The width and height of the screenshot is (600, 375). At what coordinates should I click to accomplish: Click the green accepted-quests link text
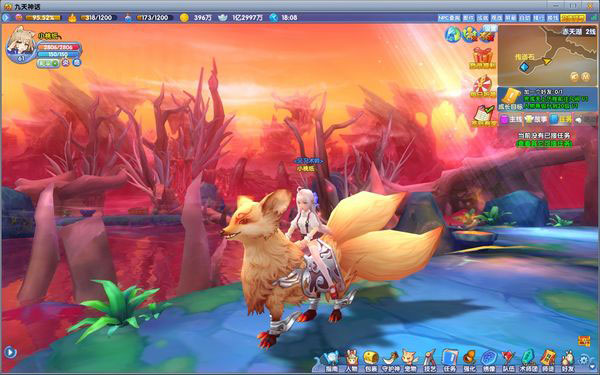pos(544,143)
